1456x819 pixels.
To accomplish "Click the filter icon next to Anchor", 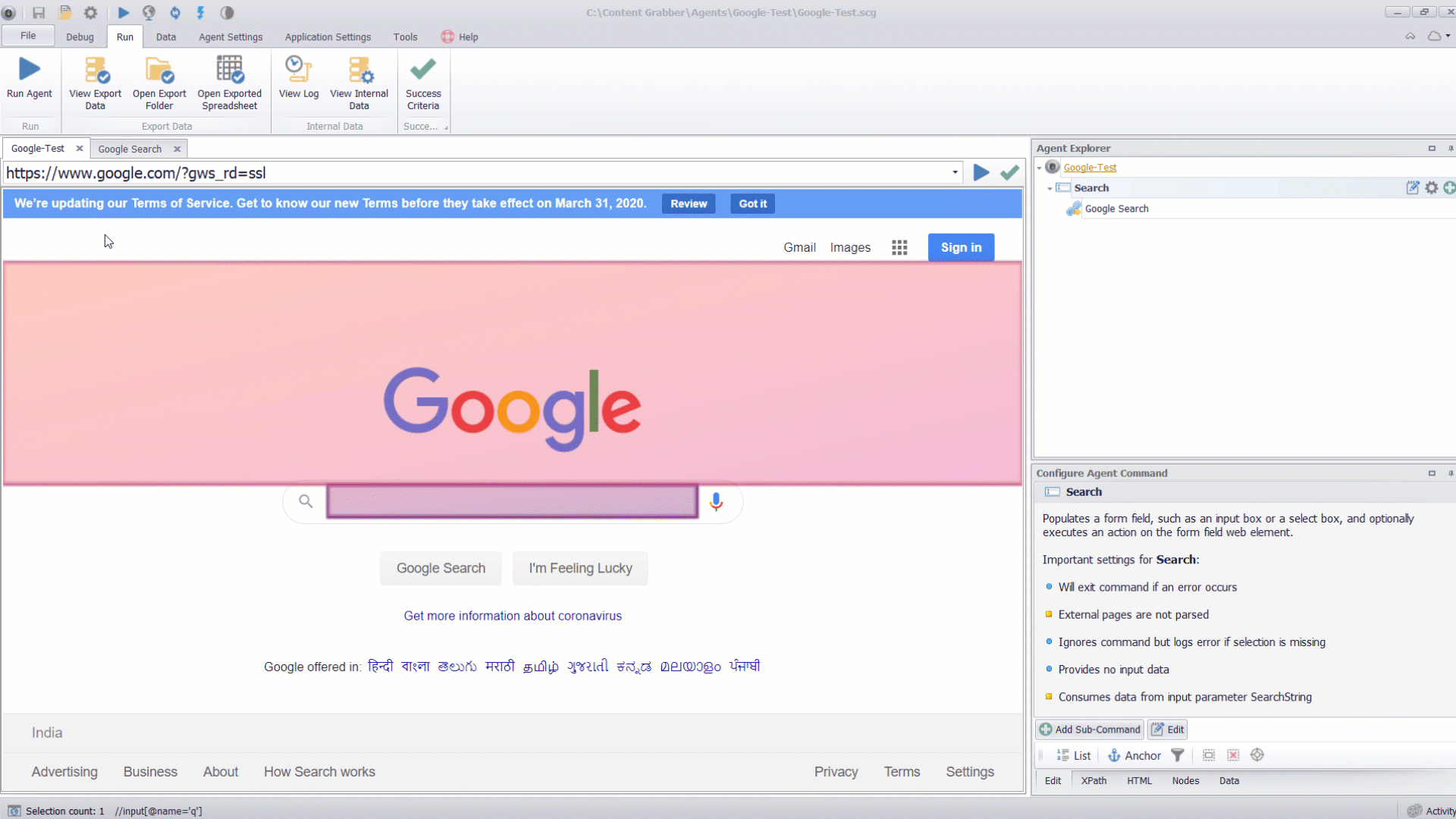I will [x=1178, y=755].
